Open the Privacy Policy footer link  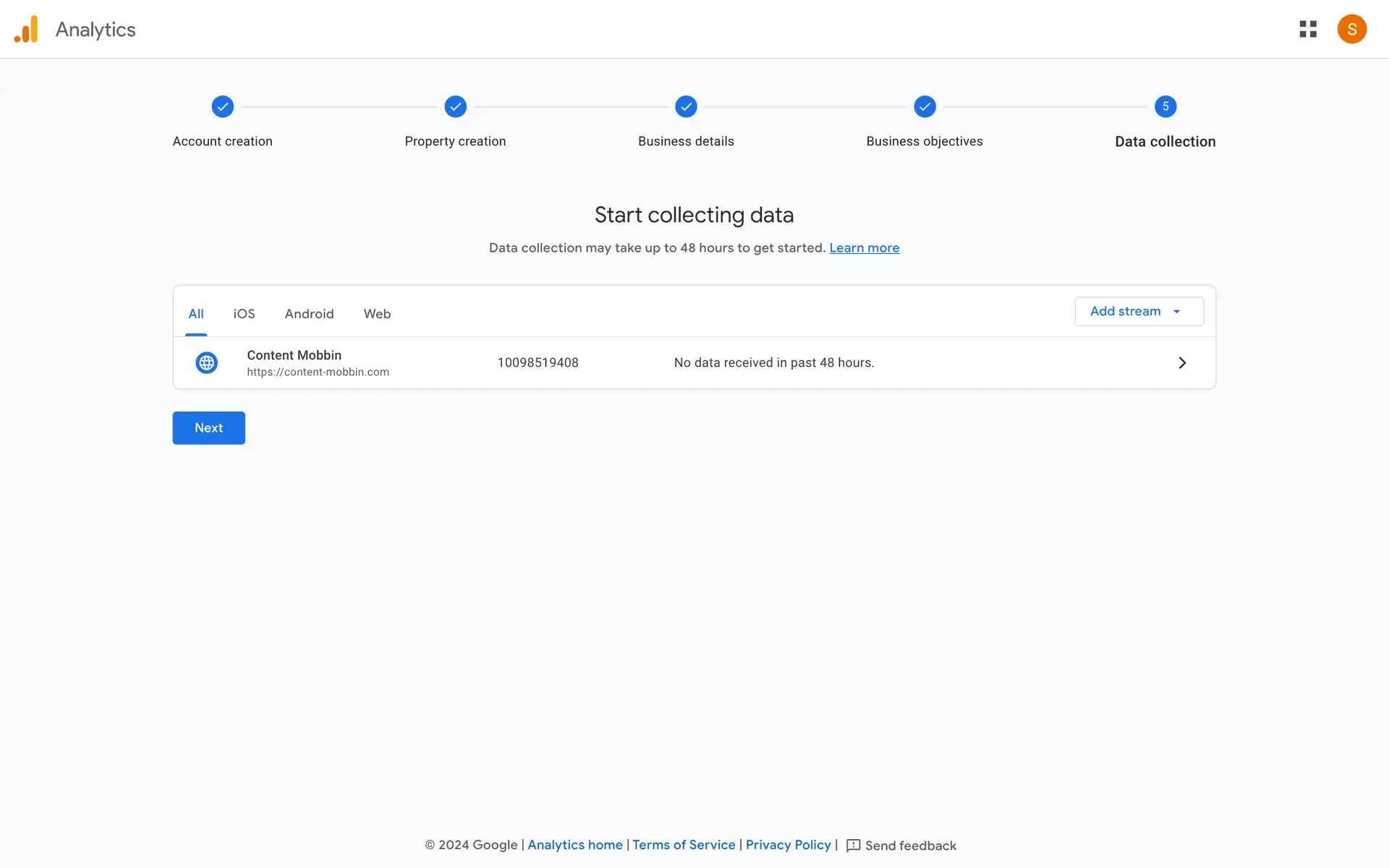click(x=788, y=845)
